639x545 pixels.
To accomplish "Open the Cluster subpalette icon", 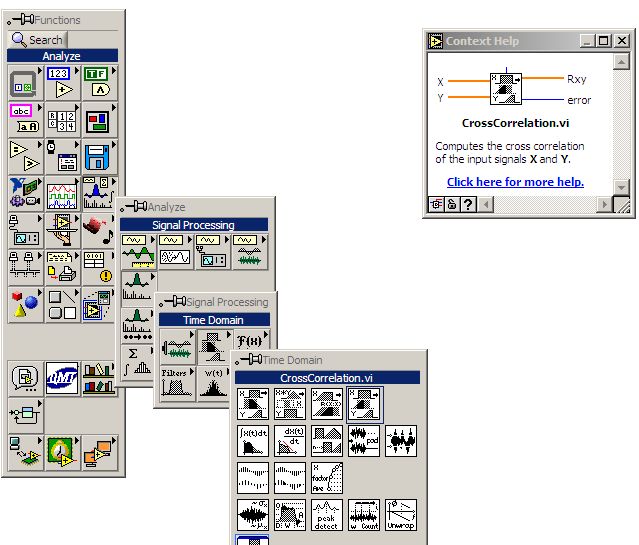I will click(x=99, y=120).
